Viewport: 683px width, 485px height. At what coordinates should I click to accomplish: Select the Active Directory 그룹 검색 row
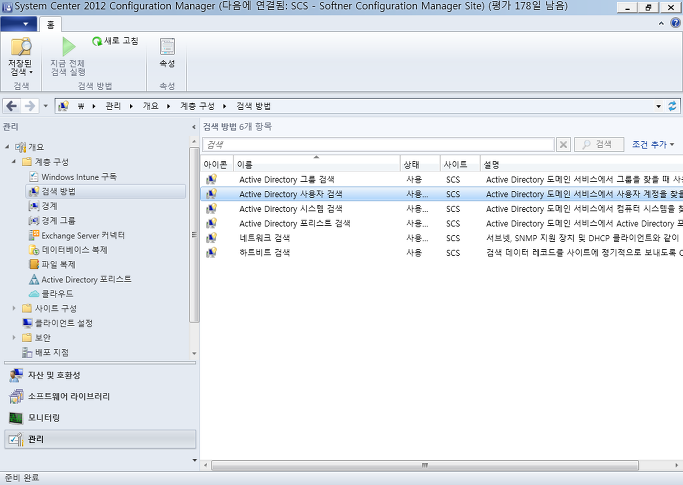[442, 180]
